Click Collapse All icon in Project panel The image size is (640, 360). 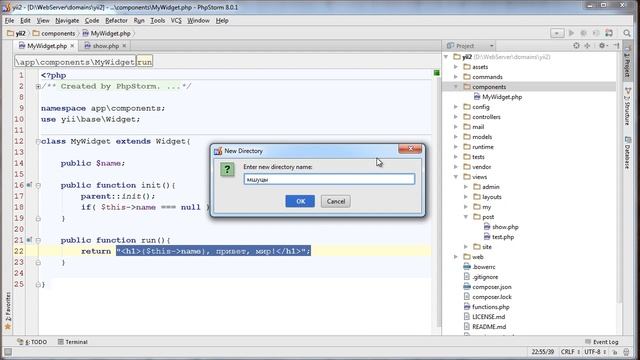coord(587,46)
